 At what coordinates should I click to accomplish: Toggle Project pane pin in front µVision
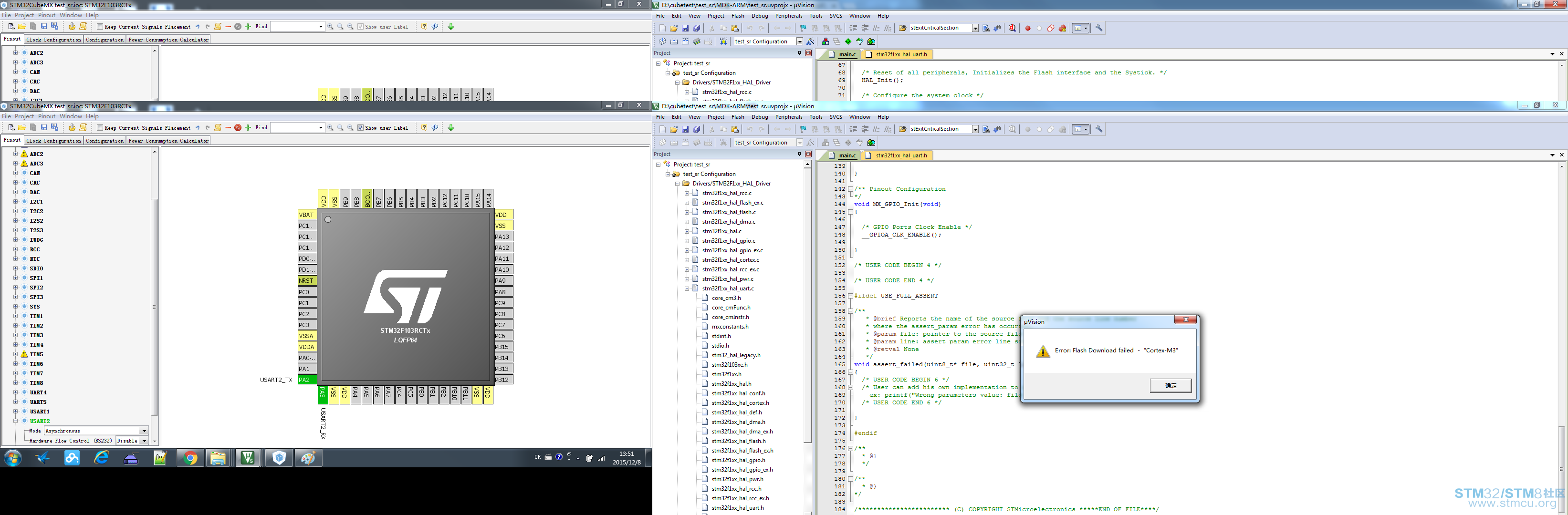(x=799, y=154)
